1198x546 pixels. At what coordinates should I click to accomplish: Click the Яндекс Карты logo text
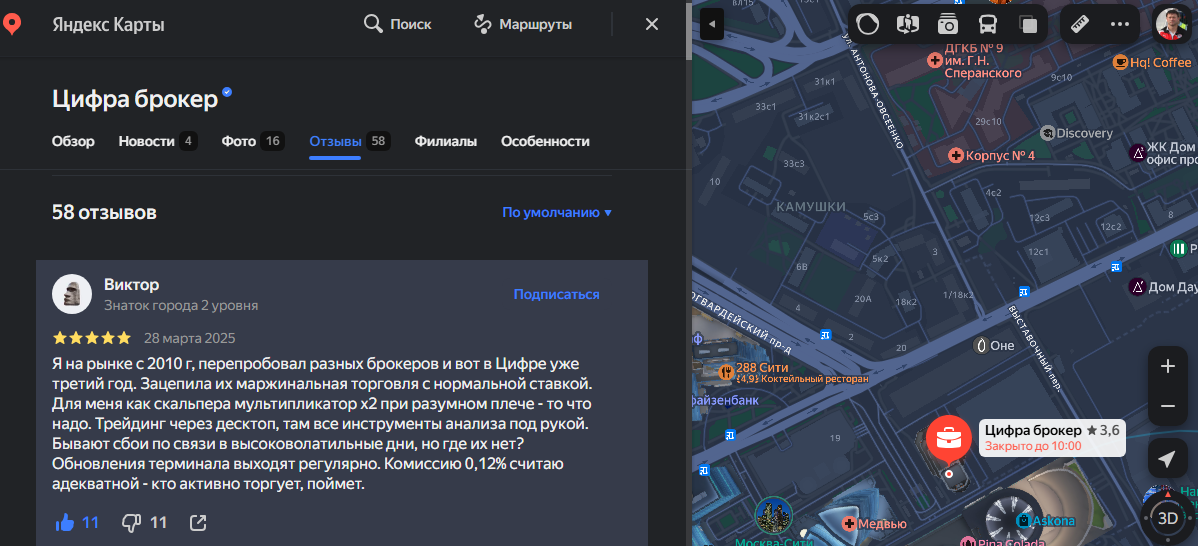108,24
